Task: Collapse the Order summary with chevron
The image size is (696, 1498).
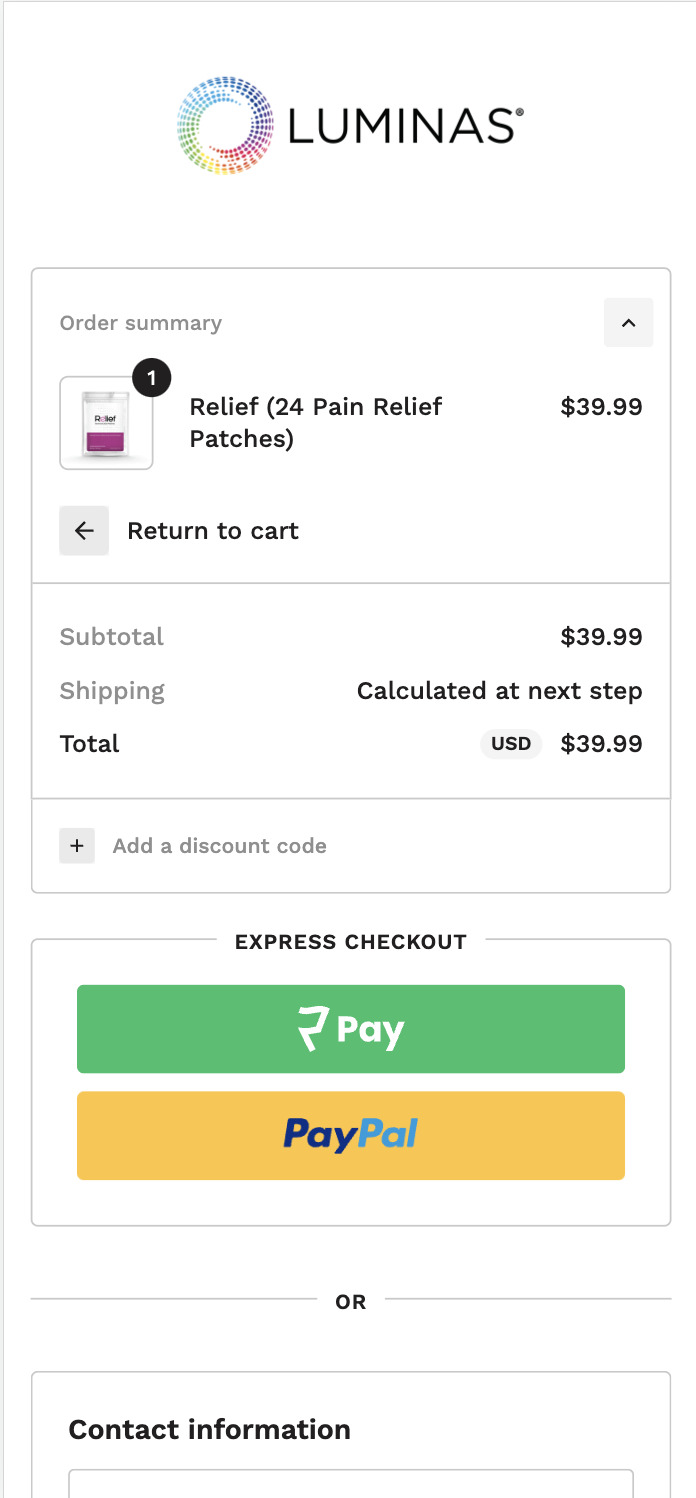Action: 628,322
